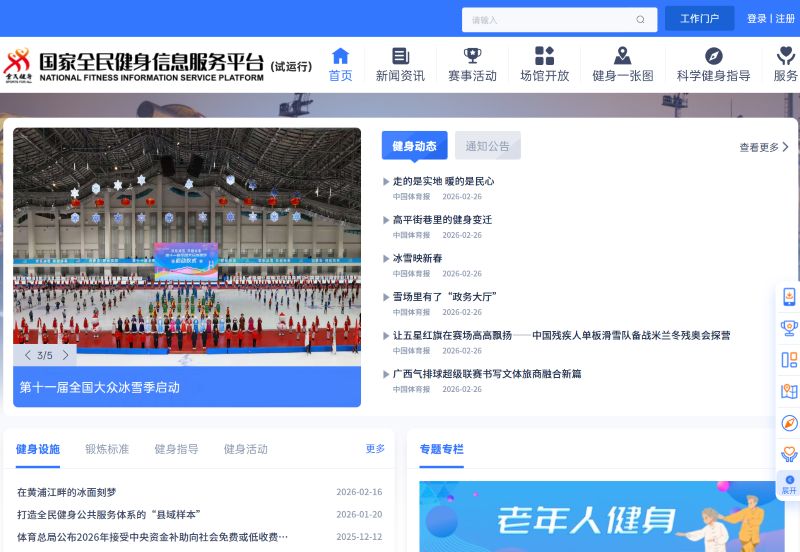Click the side panel compass icon
Image resolution: width=800 pixels, height=552 pixels.
pyautogui.click(x=789, y=423)
